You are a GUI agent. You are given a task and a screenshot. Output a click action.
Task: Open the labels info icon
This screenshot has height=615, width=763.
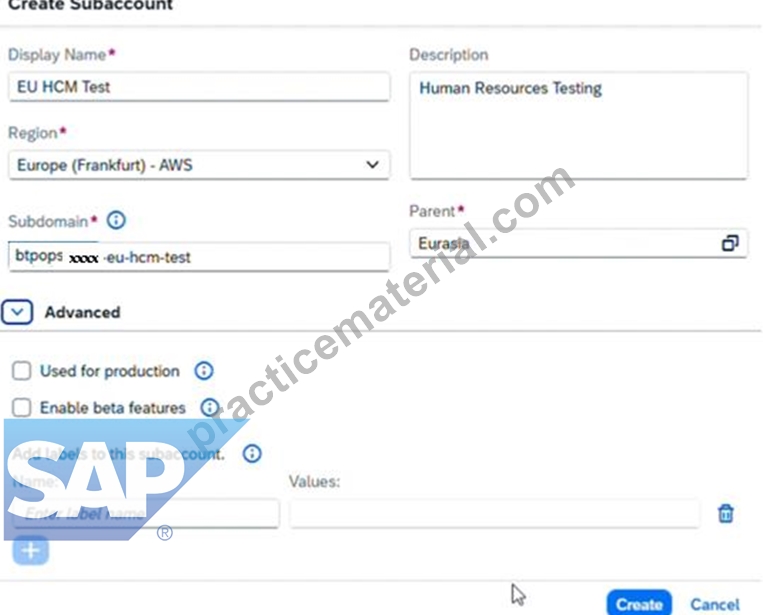[x=252, y=453]
